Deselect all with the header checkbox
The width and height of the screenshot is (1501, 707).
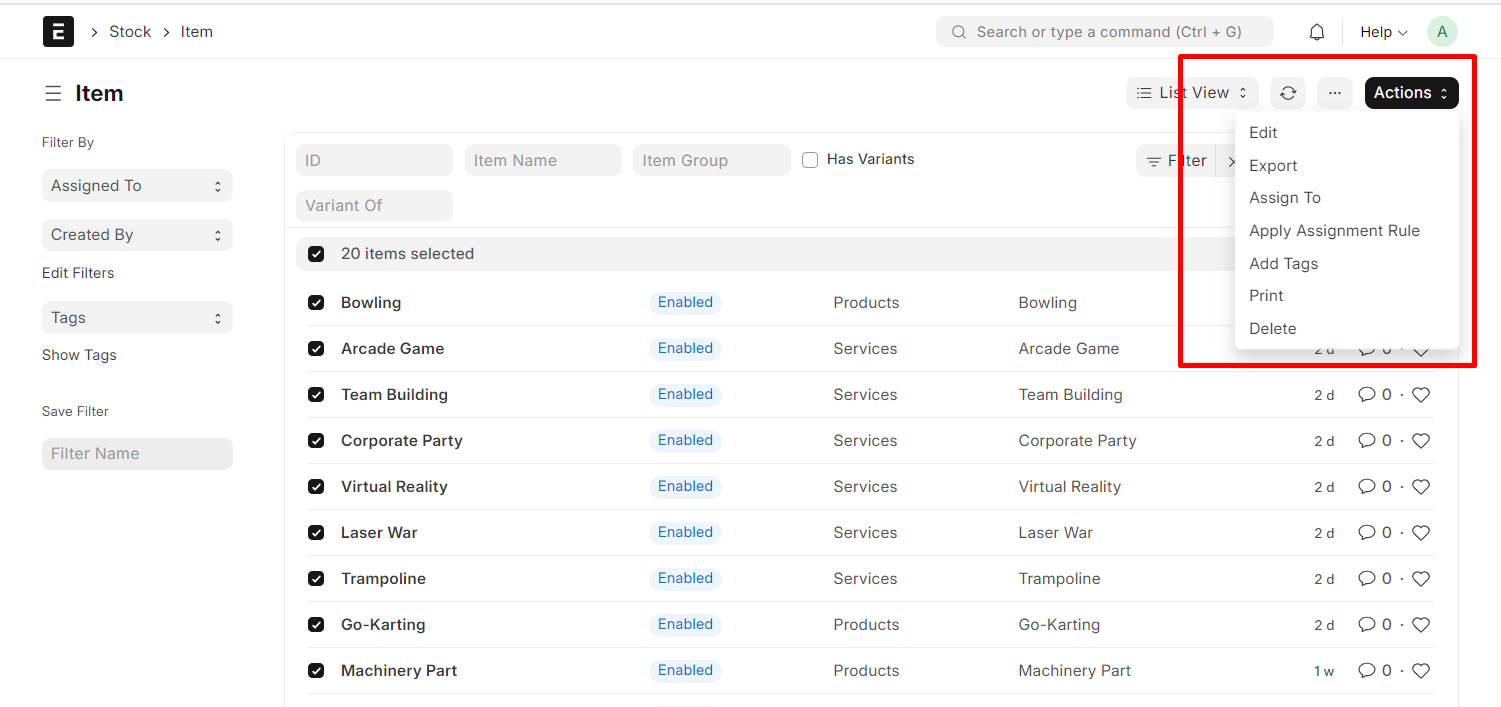tap(316, 254)
